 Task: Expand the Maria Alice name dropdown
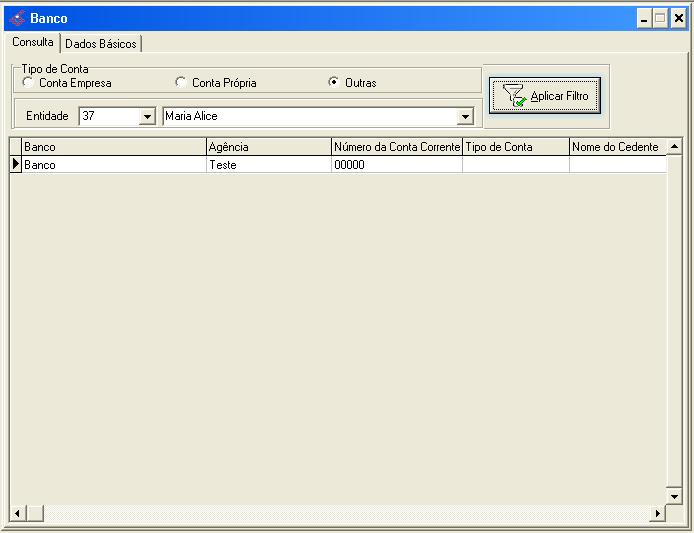click(x=464, y=117)
